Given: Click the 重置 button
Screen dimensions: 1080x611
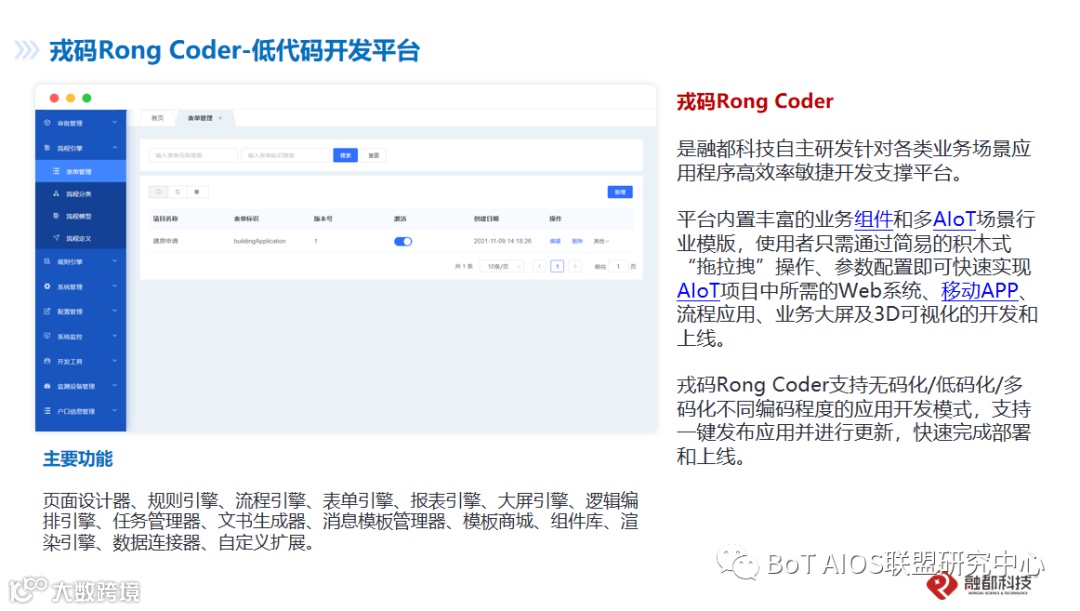Looking at the screenshot, I should [x=374, y=156].
